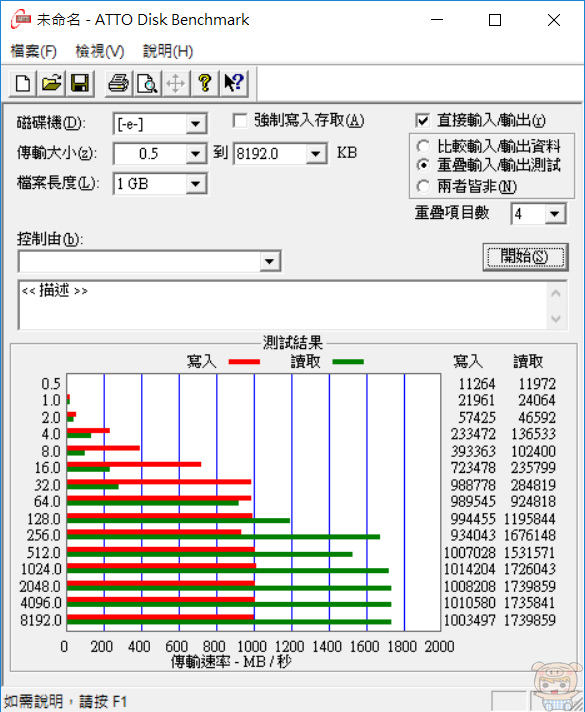Select the 重疊輸入/輸出測試 radio button
The image size is (585, 712).
[x=423, y=165]
